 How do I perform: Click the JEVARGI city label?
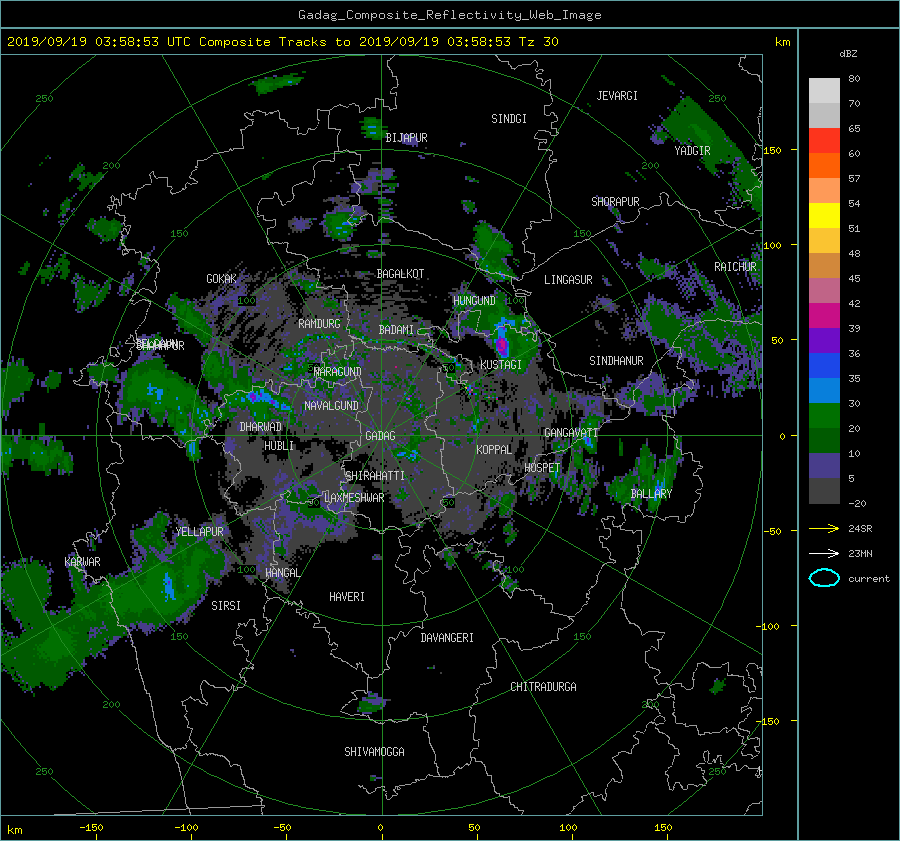tap(617, 96)
